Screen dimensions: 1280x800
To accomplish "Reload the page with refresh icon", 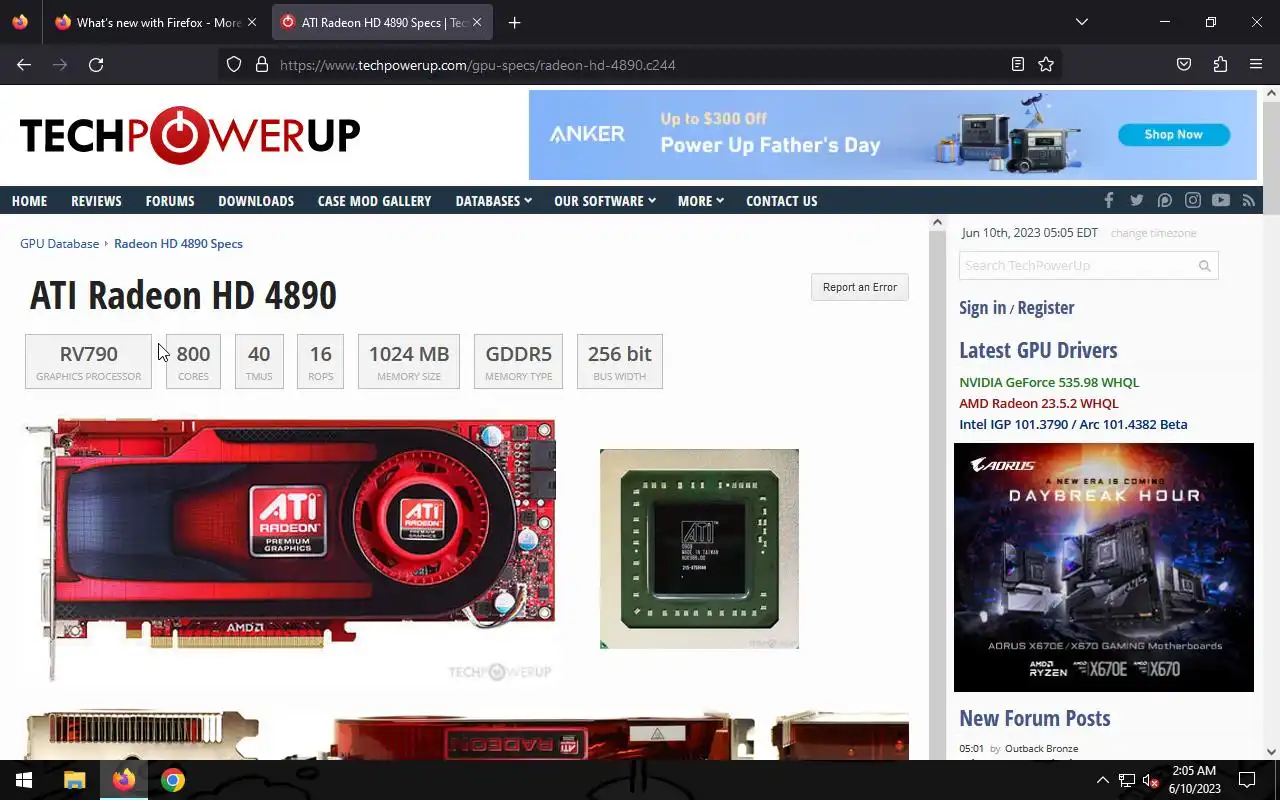I will (96, 64).
